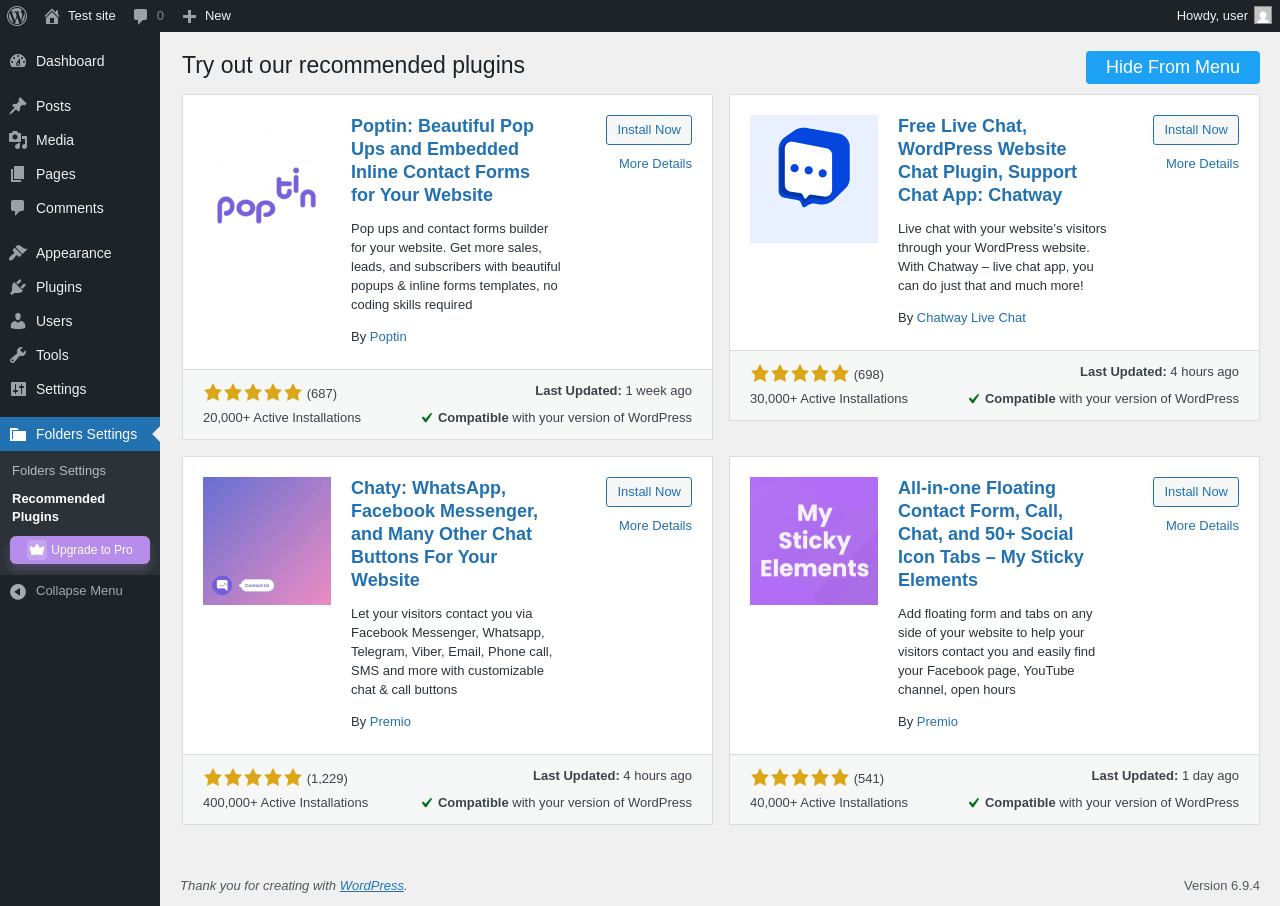Open the comments bubble in the admin bar
Viewport: 1280px width, 906px height.
coord(141,16)
